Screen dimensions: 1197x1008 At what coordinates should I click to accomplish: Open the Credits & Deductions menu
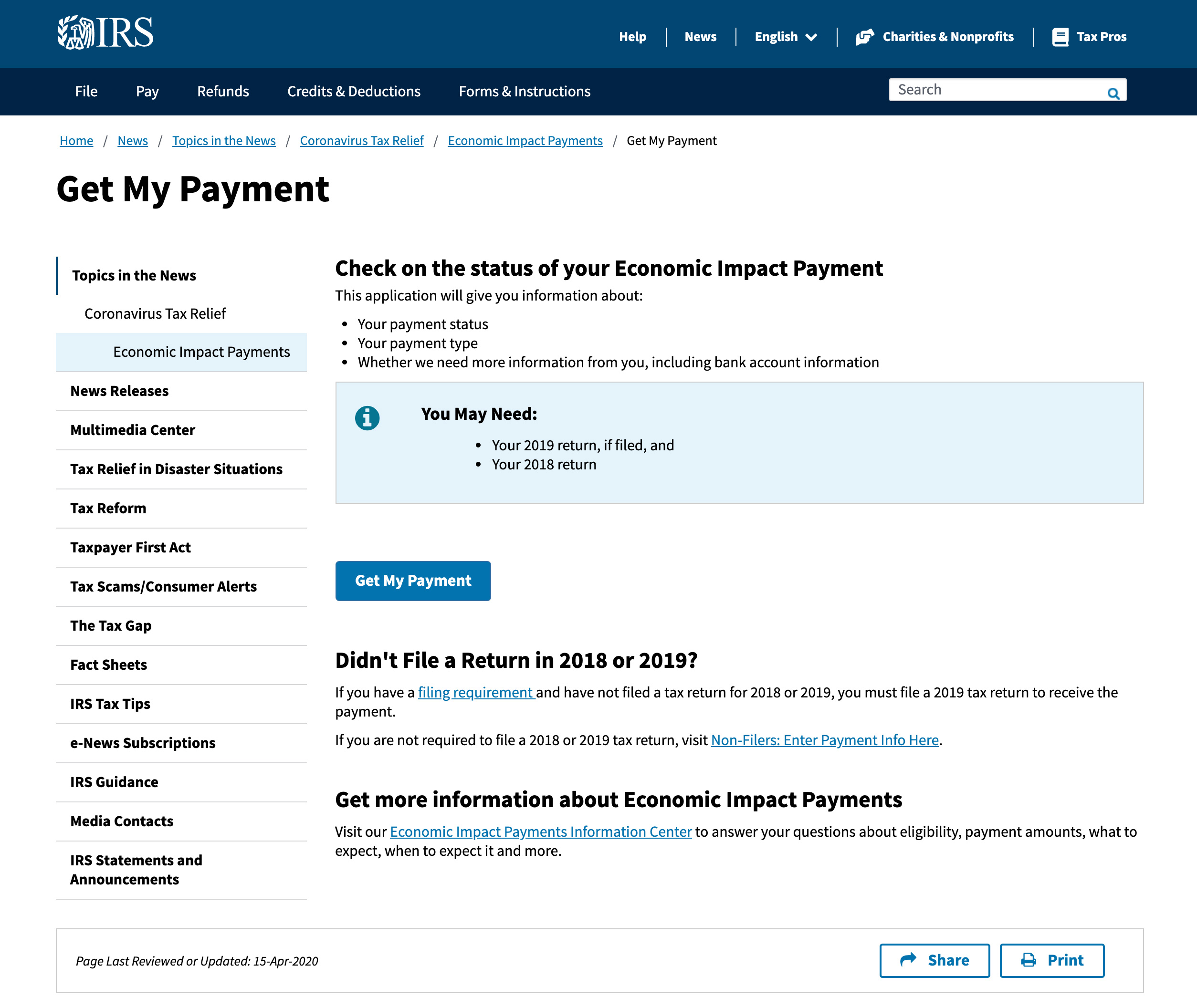(x=354, y=92)
